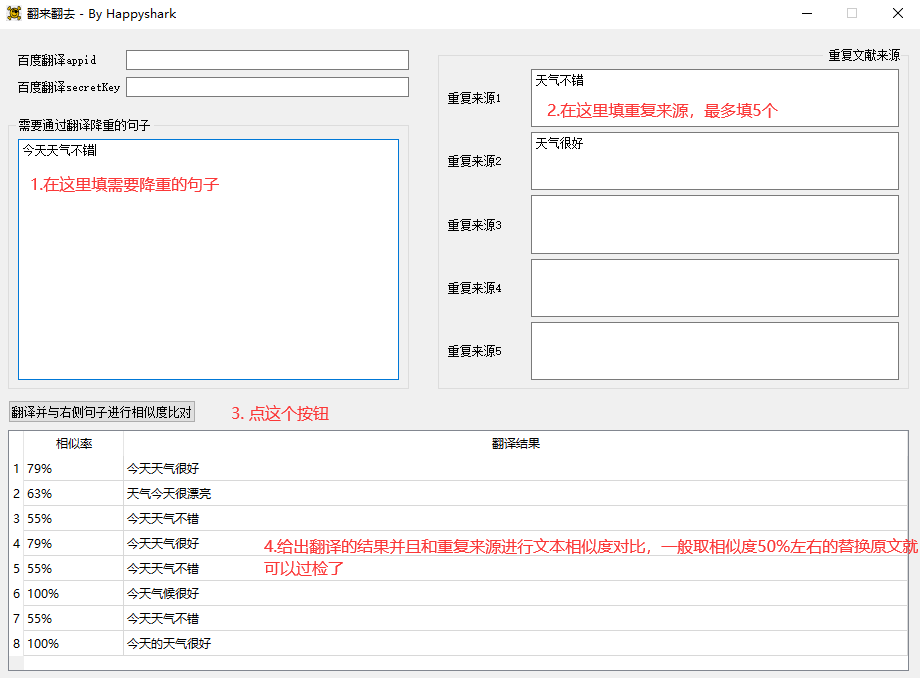Click the 翻译结果 column header
The height and width of the screenshot is (678, 920).
click(x=515, y=444)
